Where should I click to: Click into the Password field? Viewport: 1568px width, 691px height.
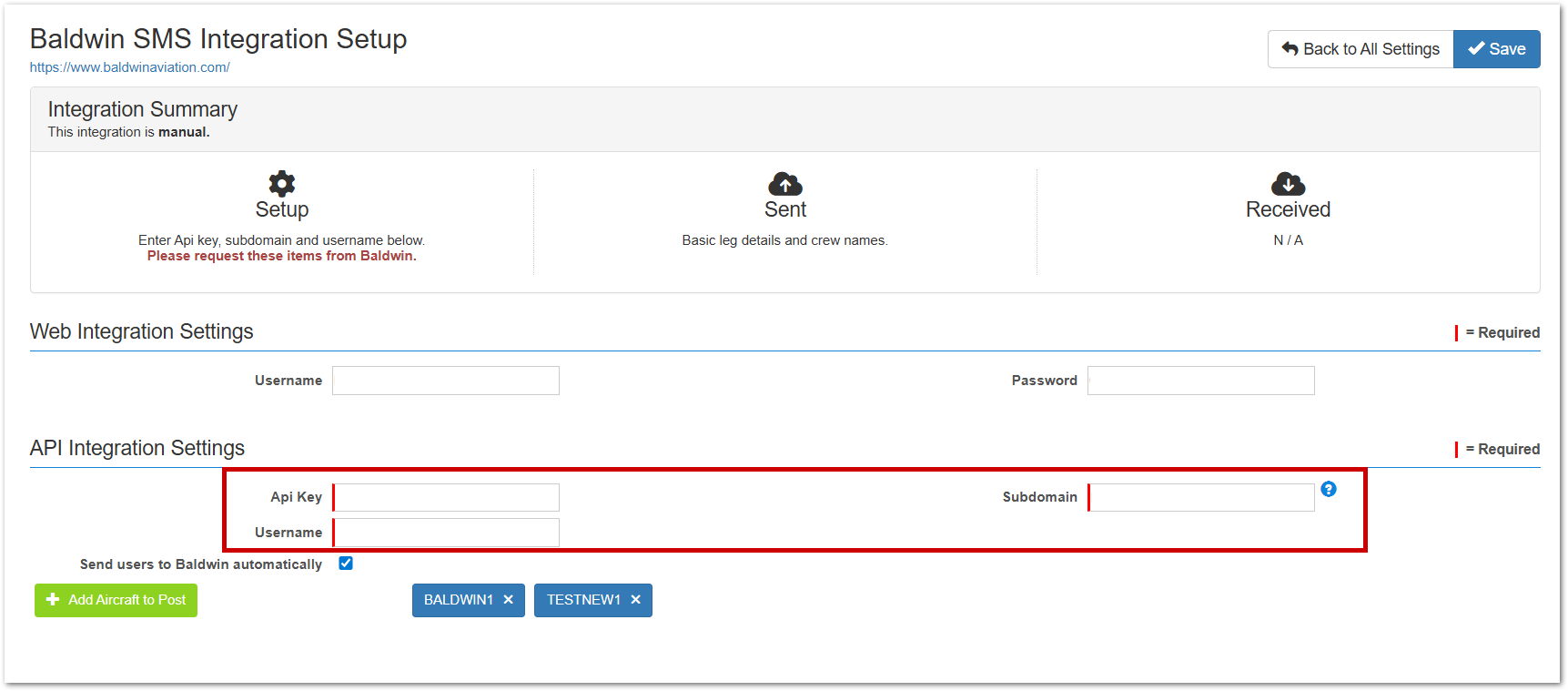click(x=1200, y=381)
